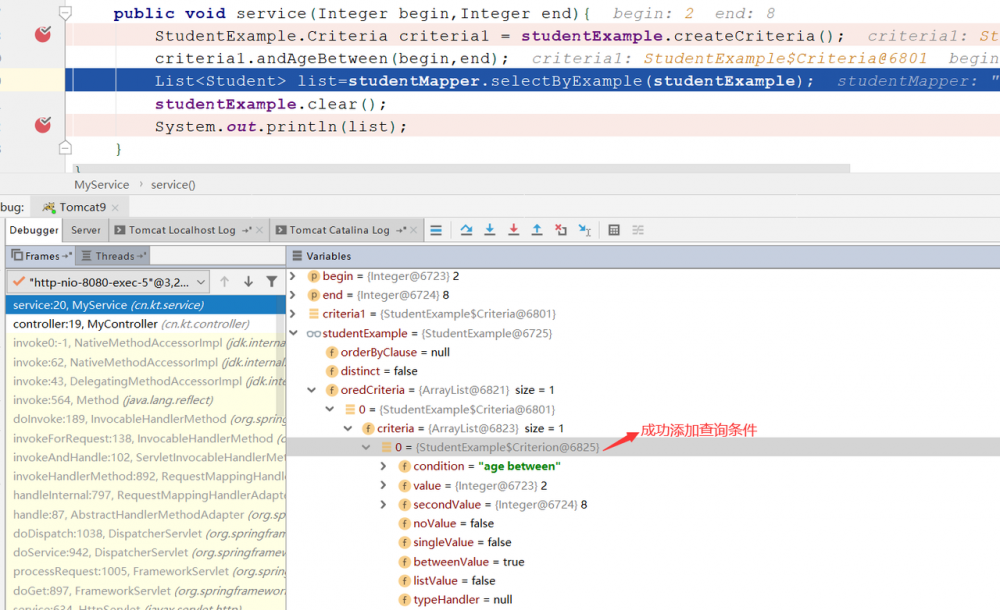Viewport: 1000px width, 610px height.
Task: Click the red Force Step Into icon
Action: (514, 230)
